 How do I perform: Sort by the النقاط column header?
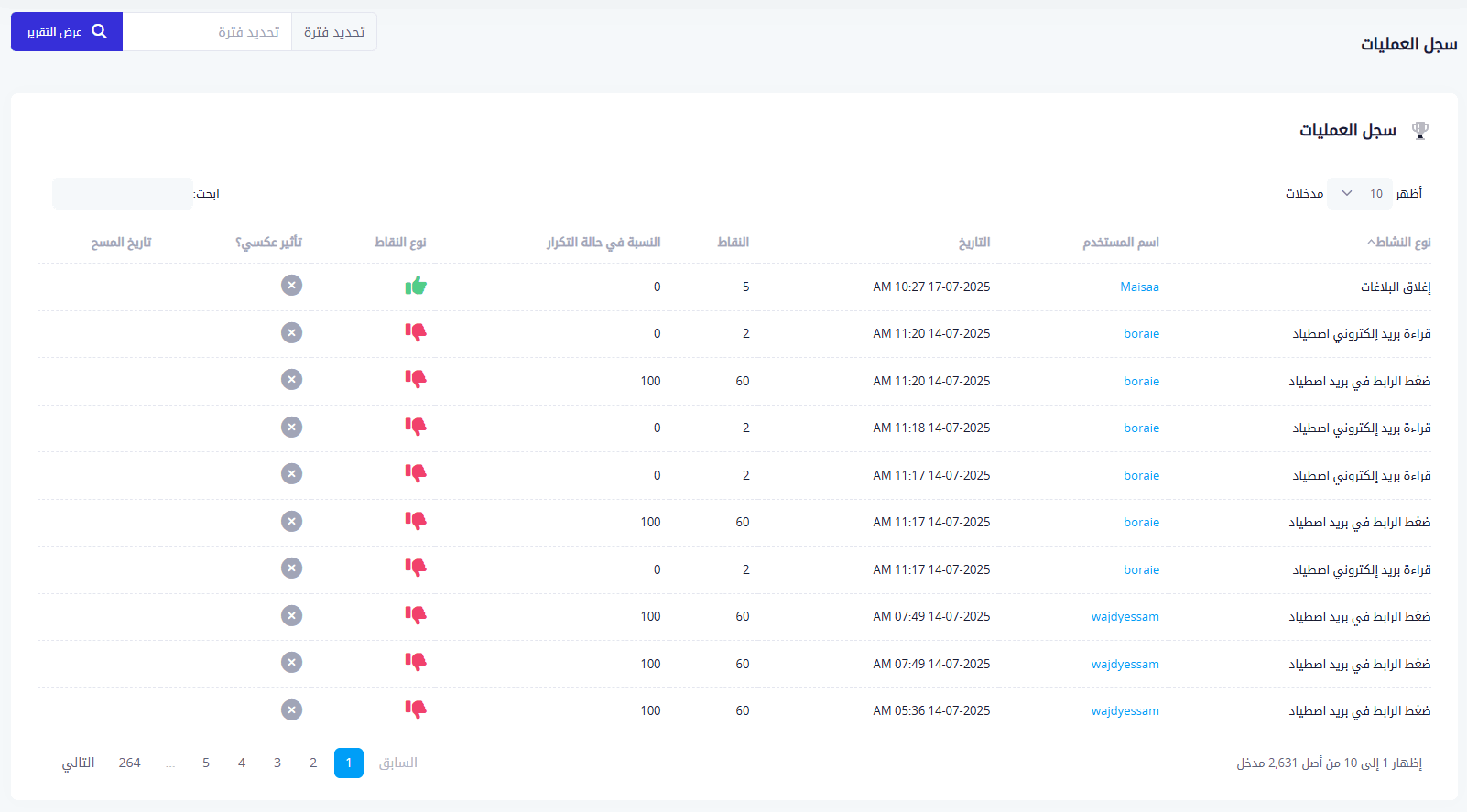click(x=733, y=243)
